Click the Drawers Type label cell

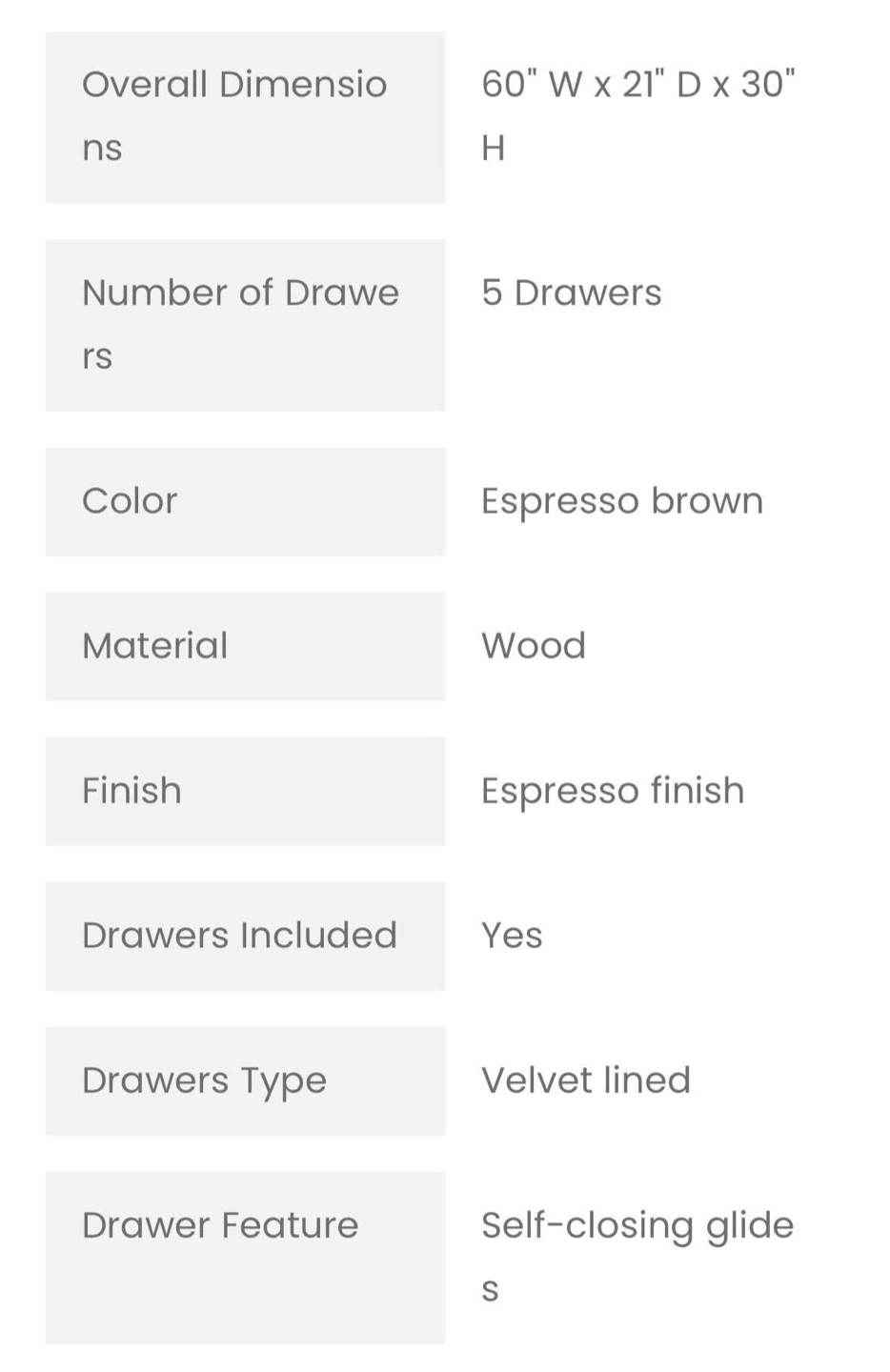pyautogui.click(x=245, y=1081)
